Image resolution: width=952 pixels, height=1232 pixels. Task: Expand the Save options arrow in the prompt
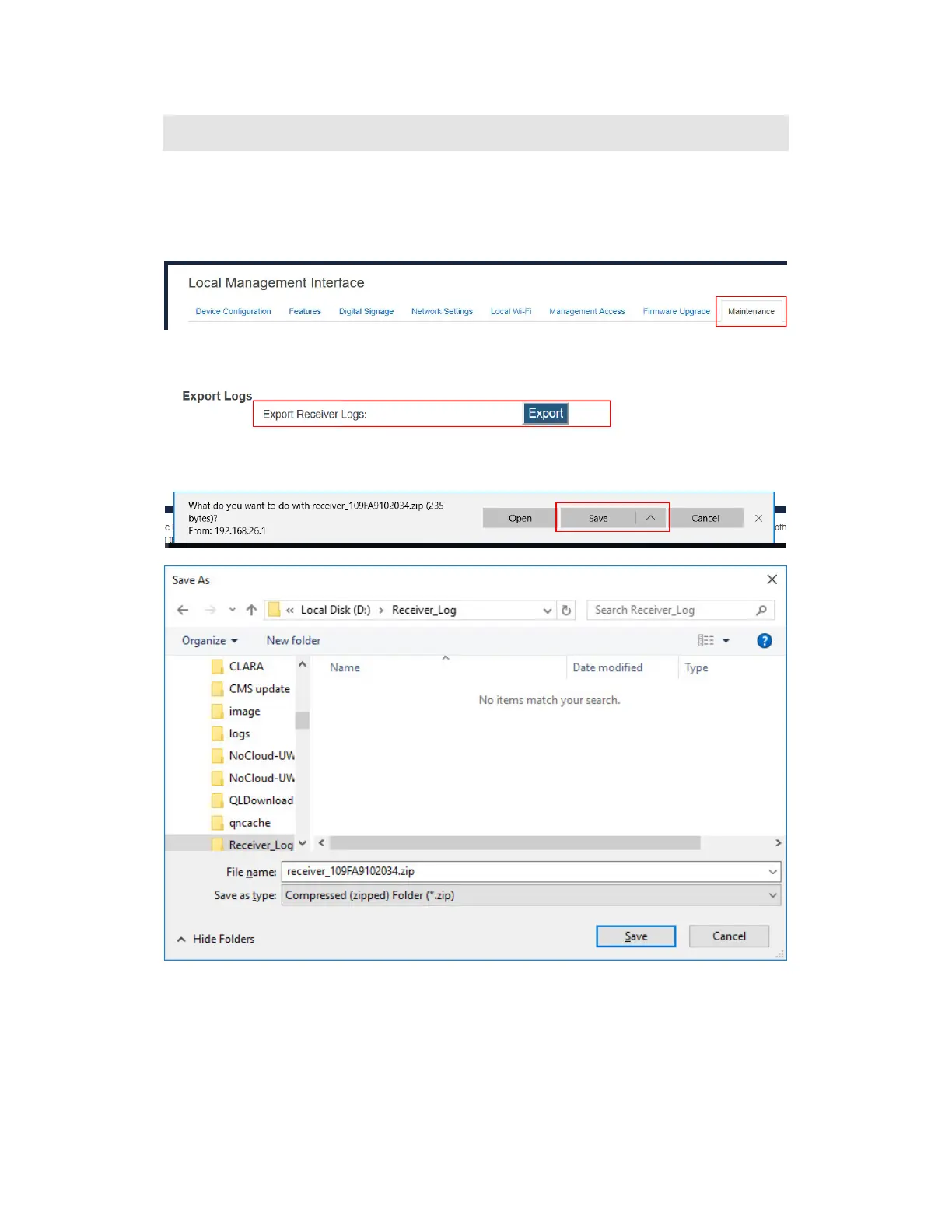(651, 518)
